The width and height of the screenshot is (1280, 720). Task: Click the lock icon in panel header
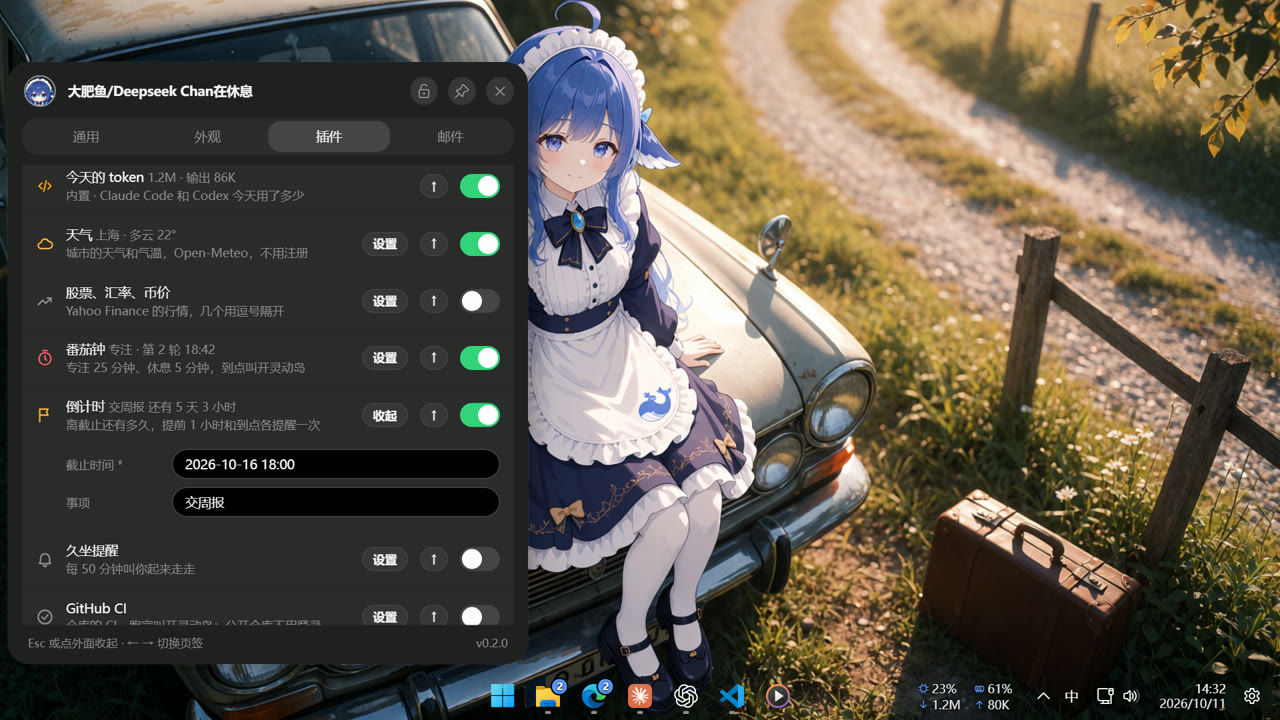[x=424, y=91]
